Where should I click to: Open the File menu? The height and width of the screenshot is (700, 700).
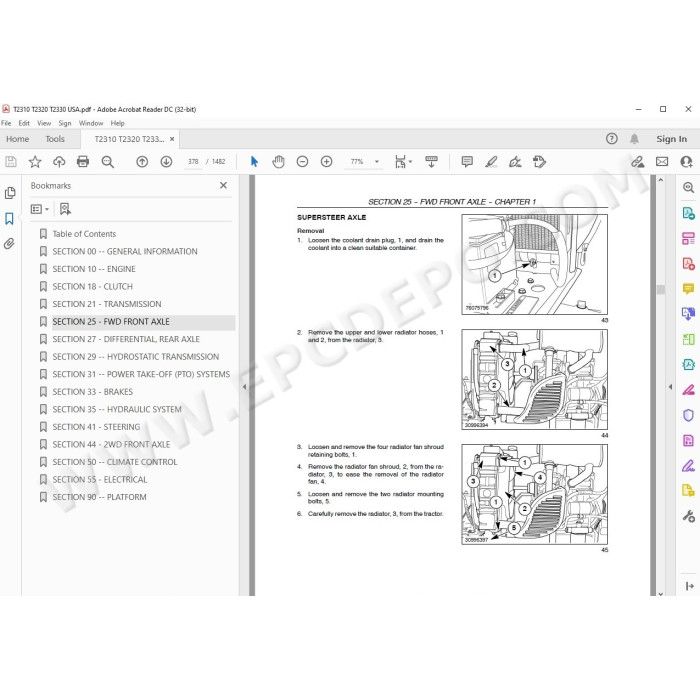coord(6,123)
